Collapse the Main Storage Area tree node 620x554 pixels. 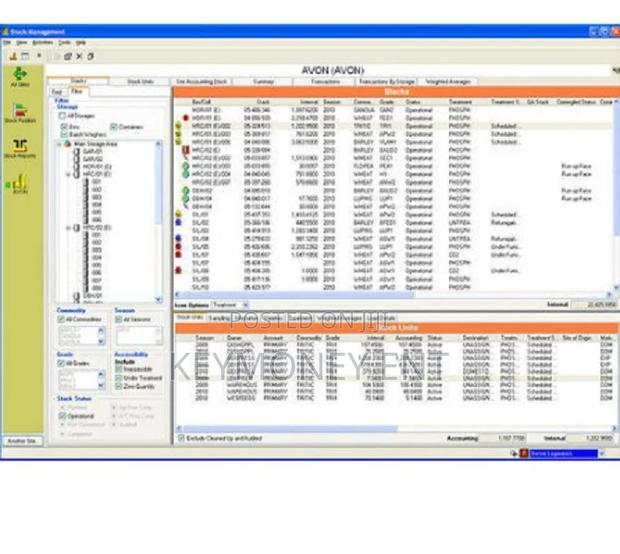click(59, 144)
